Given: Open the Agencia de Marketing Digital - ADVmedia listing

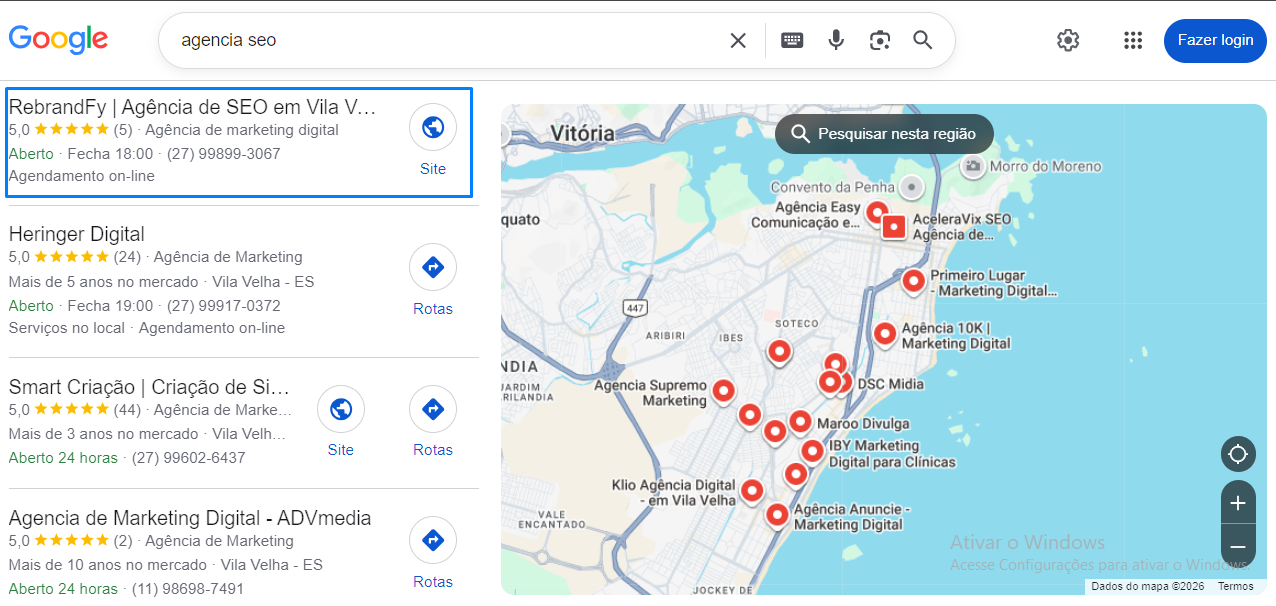Looking at the screenshot, I should click(190, 518).
